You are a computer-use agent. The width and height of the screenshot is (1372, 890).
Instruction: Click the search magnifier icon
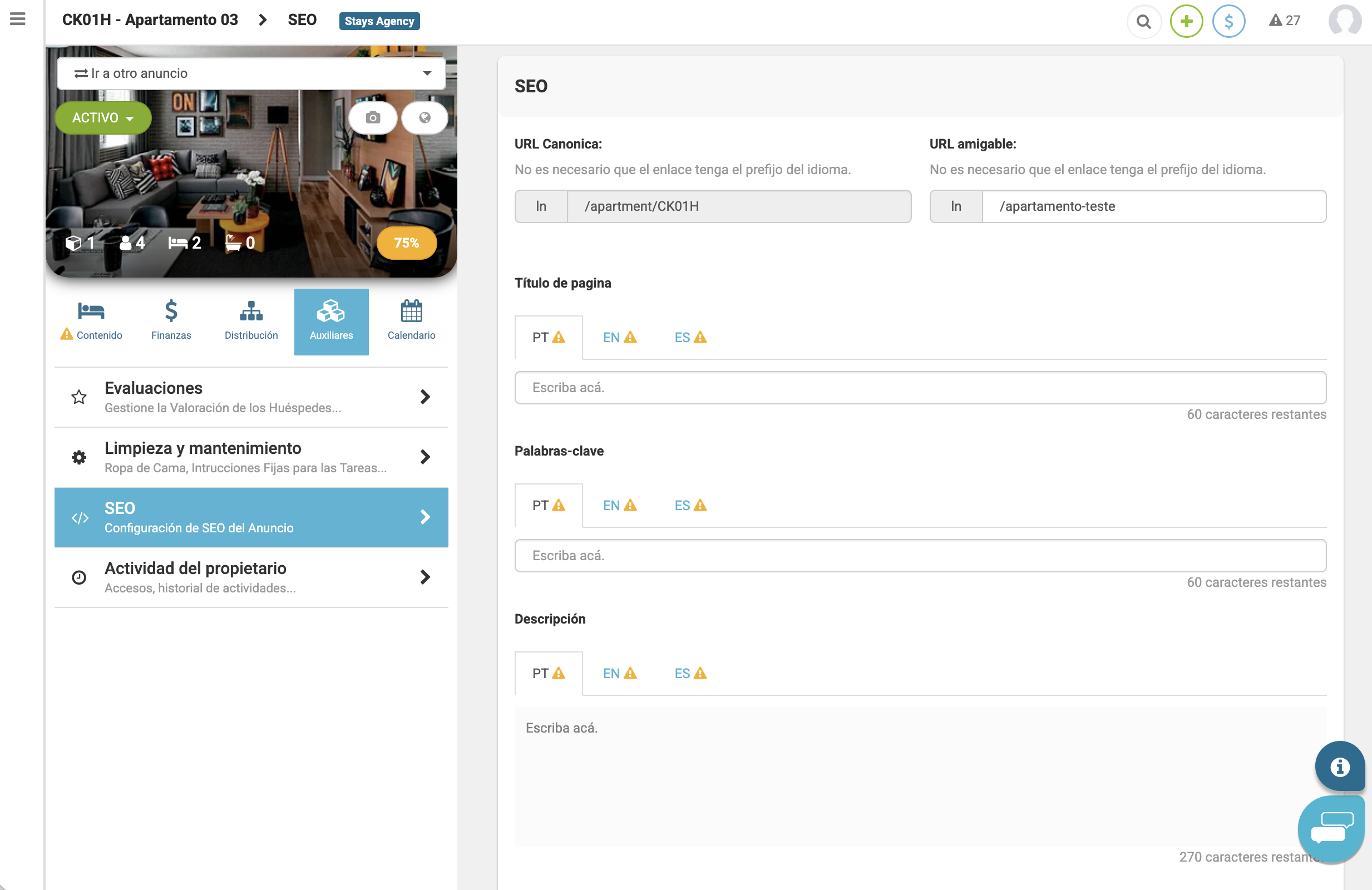point(1143,21)
